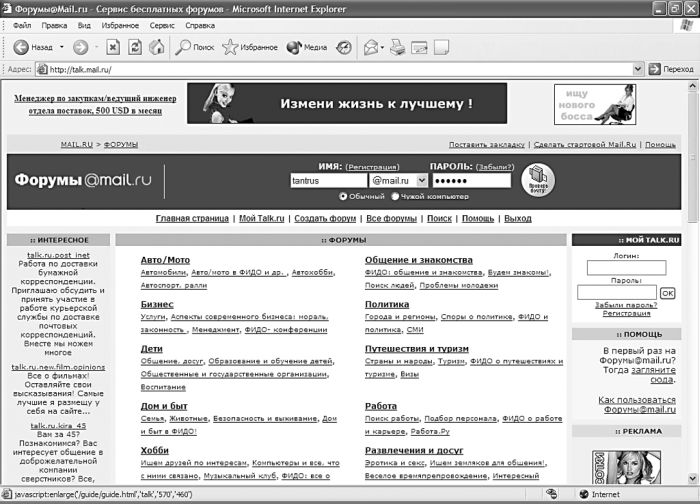Open the Авто/Мото forum category
Viewport: 700px width, 504px height.
(165, 260)
